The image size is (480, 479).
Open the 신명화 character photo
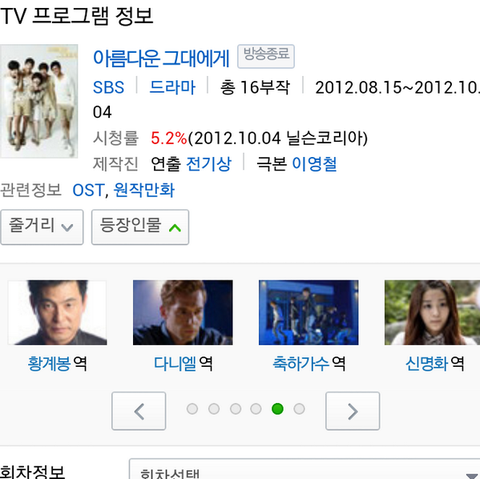tap(432, 312)
